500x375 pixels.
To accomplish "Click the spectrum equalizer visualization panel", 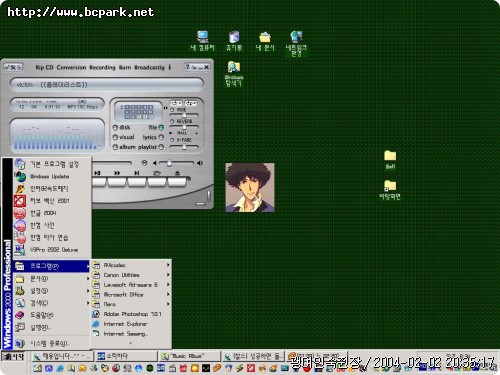I will (57, 135).
